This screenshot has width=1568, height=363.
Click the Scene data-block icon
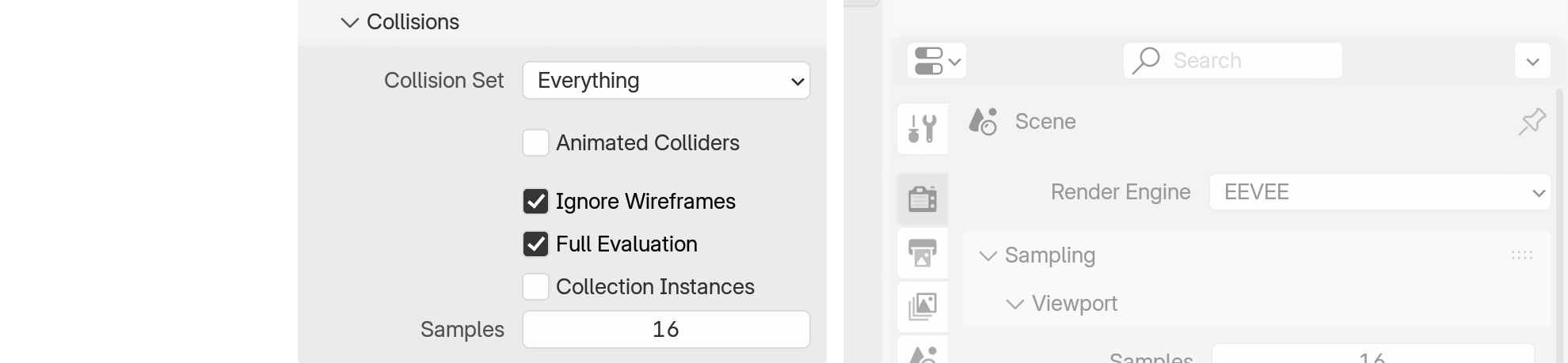pos(983,122)
